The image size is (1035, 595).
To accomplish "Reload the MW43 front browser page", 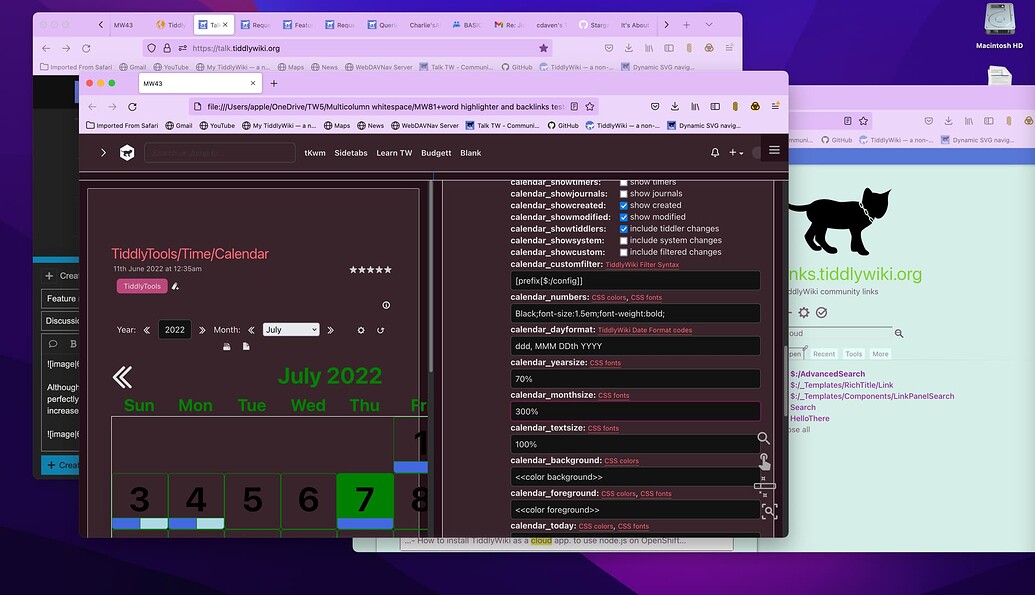I will (x=132, y=106).
